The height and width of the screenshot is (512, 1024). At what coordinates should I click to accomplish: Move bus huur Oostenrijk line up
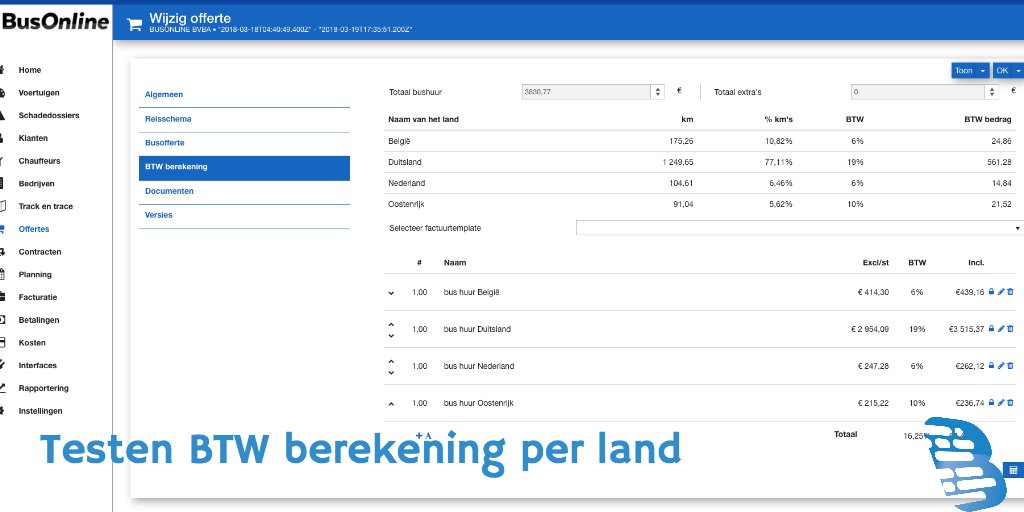point(391,404)
